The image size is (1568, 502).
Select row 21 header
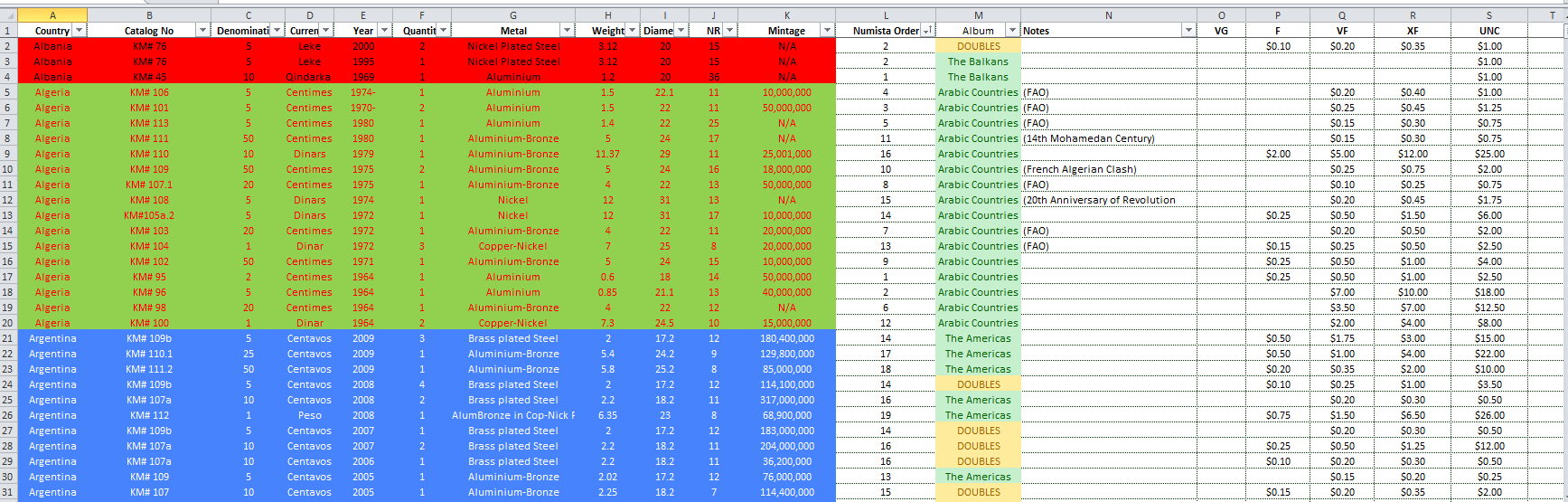[8, 338]
